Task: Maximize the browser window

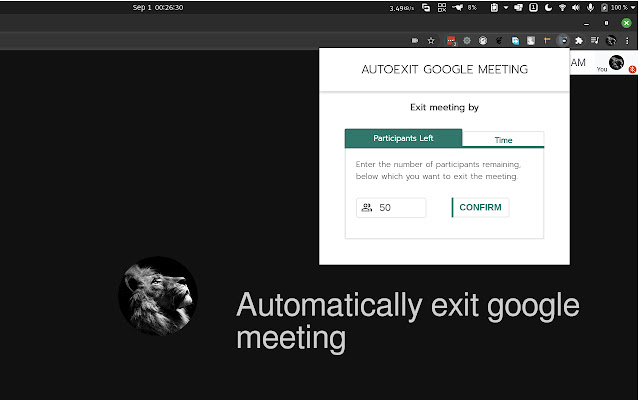Action: tap(607, 23)
